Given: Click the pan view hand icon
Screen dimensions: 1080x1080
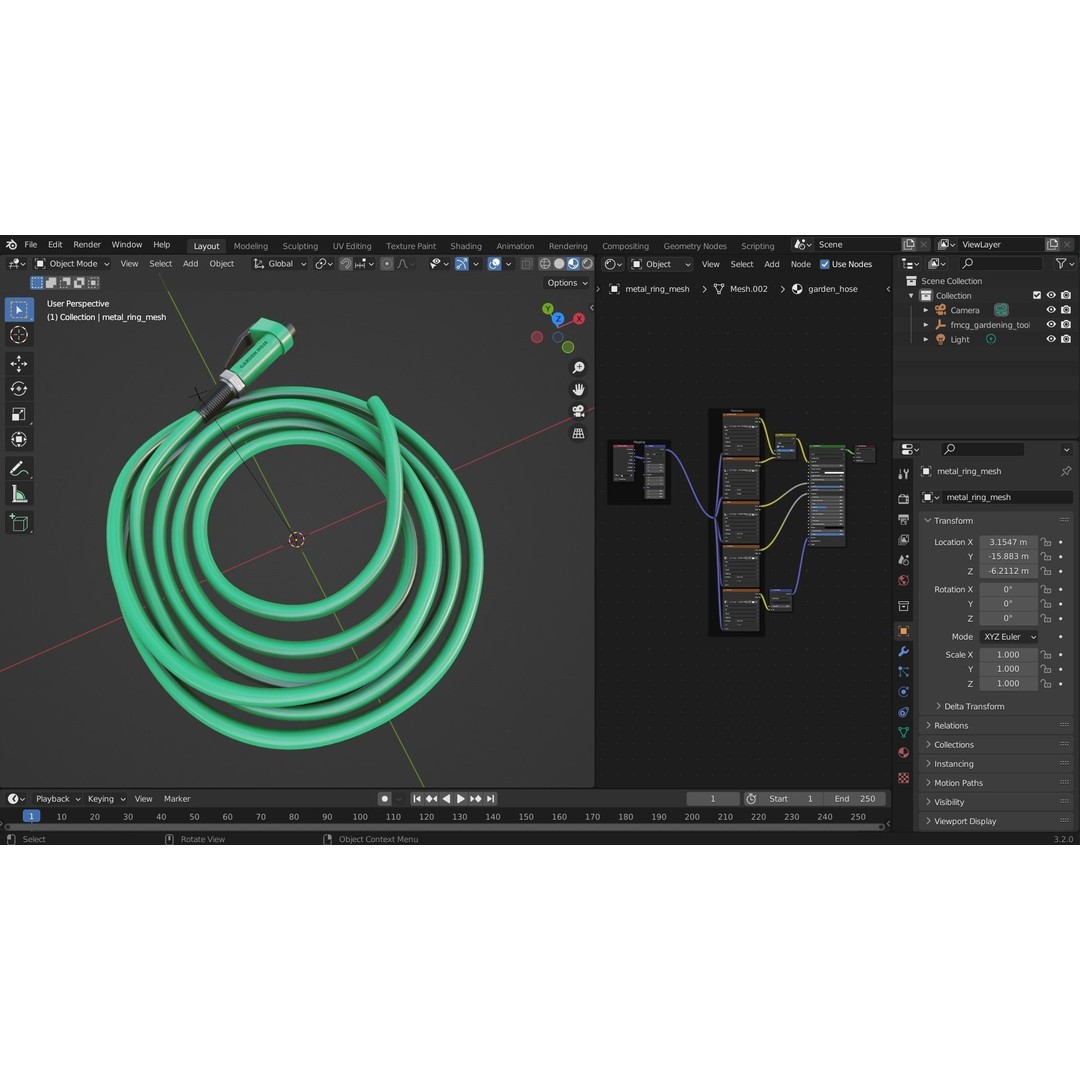Looking at the screenshot, I should tap(579, 390).
